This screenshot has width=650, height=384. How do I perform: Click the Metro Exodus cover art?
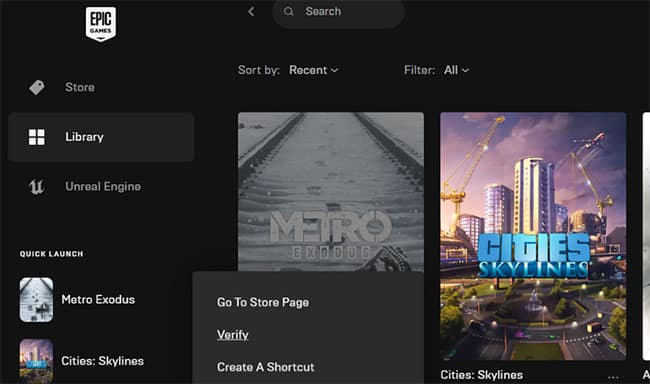tap(331, 192)
